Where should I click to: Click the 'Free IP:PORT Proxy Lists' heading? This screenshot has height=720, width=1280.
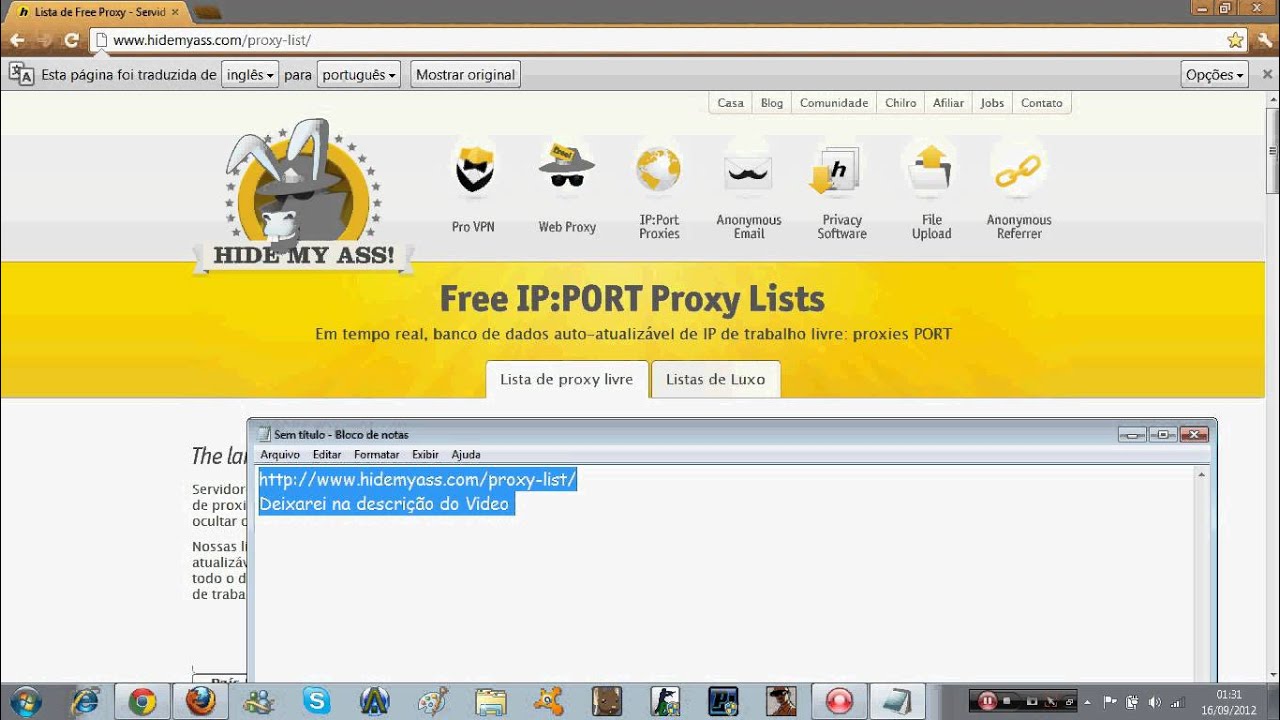632,299
